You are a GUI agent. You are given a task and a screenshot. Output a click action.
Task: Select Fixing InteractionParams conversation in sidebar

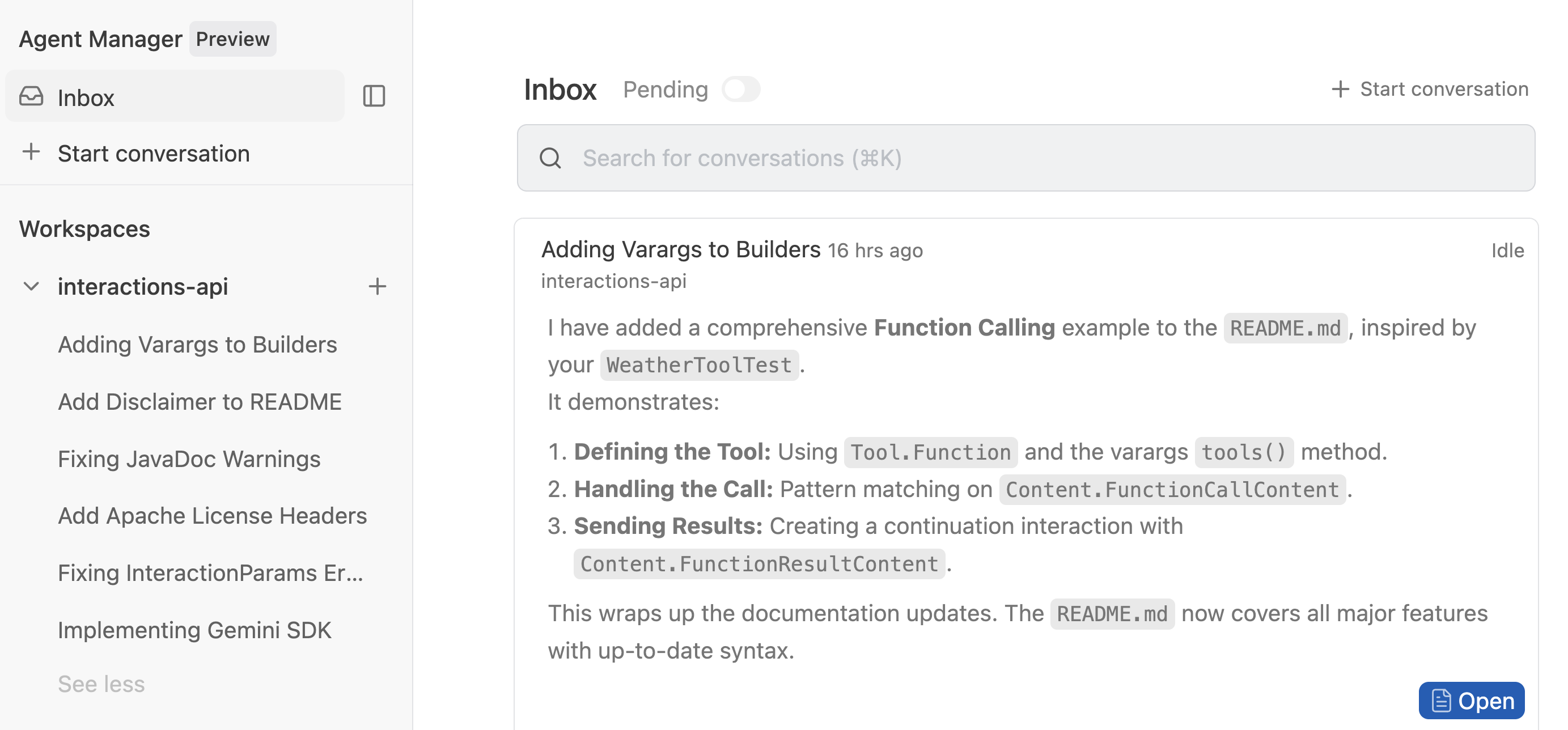210,573
